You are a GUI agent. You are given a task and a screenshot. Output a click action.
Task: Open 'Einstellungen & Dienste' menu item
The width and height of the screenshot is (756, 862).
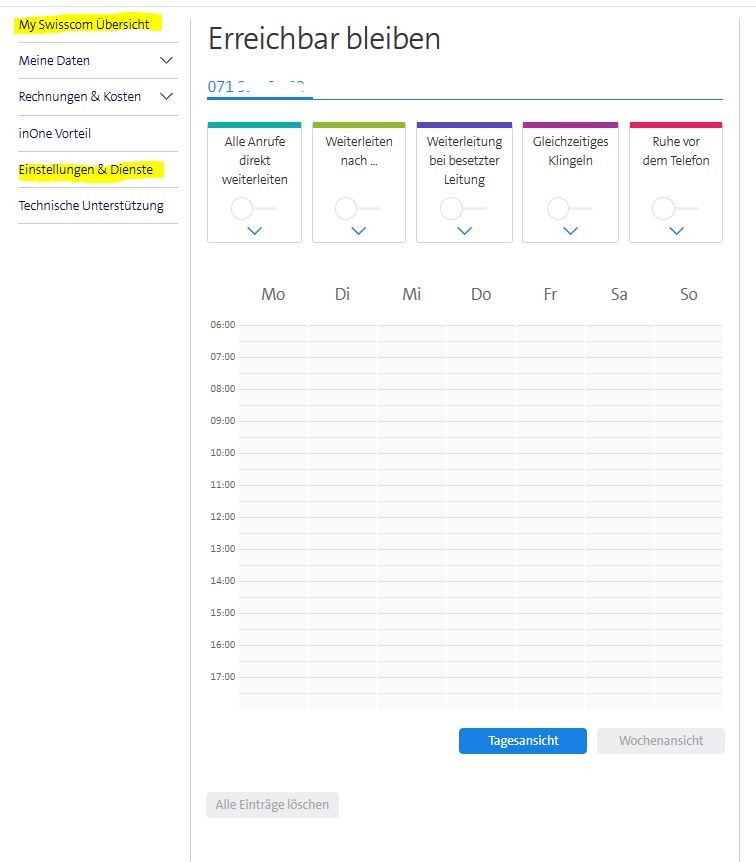click(86, 170)
